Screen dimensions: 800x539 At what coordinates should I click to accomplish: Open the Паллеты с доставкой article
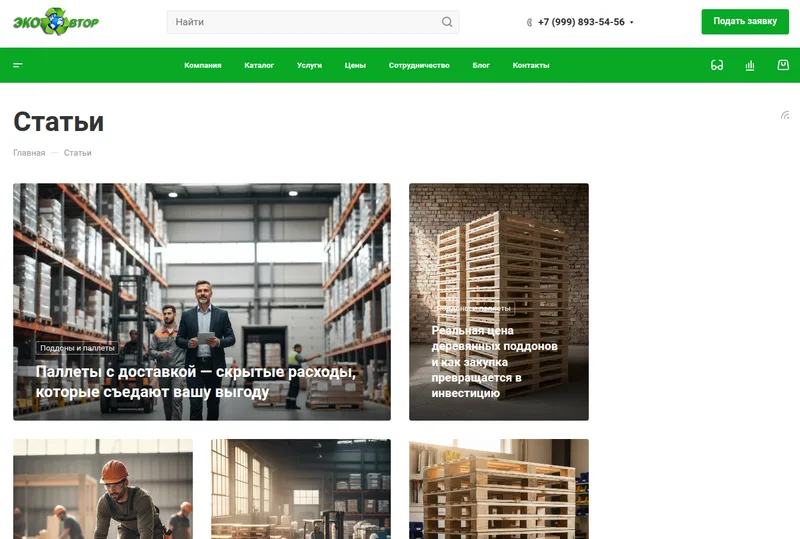coord(196,381)
